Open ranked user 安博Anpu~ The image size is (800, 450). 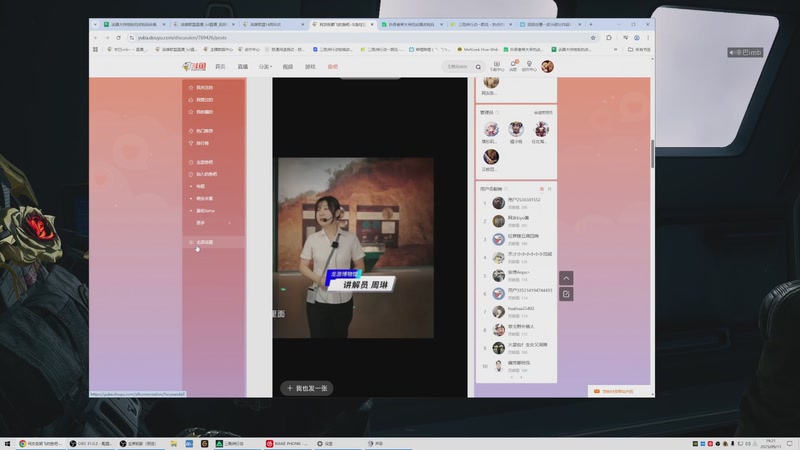[518, 272]
